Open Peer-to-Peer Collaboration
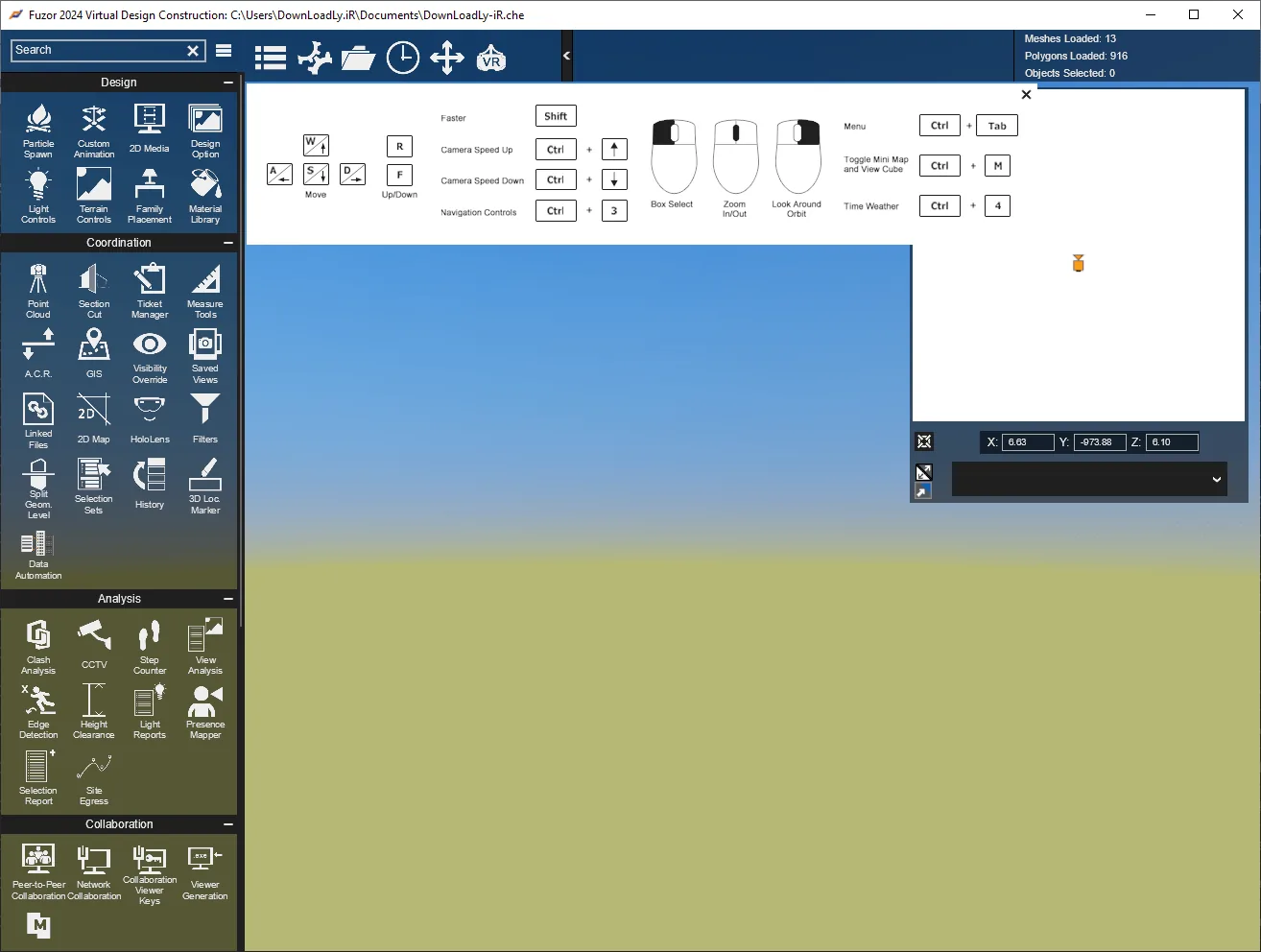Viewport: 1261px width, 952px height. click(x=38, y=871)
